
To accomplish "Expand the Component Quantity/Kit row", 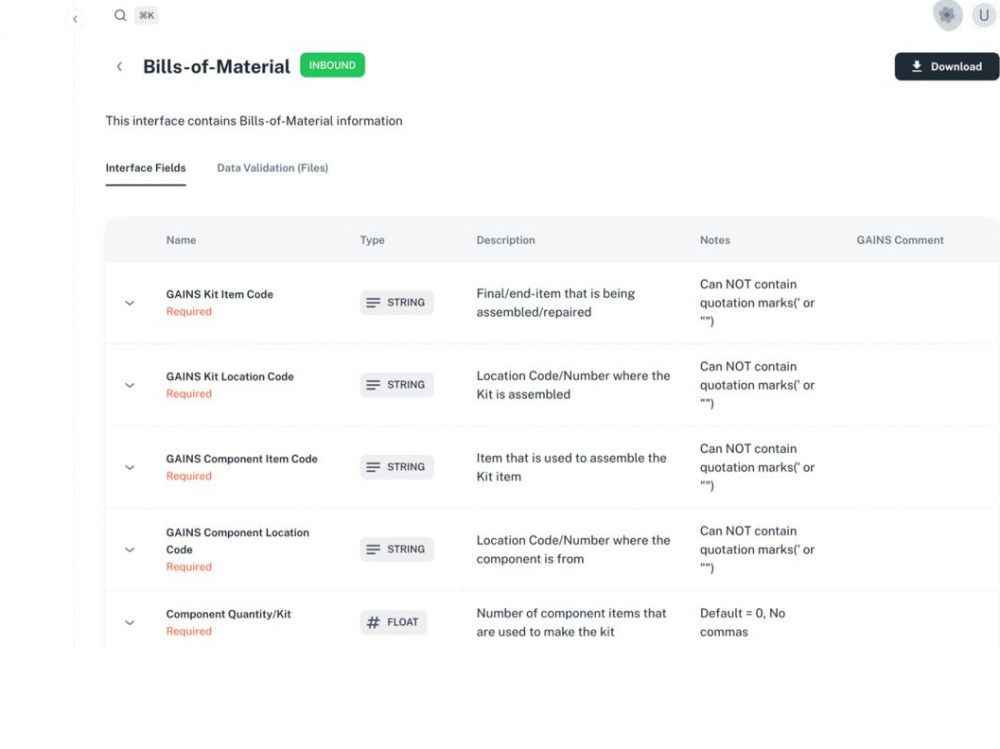I will click(x=129, y=623).
